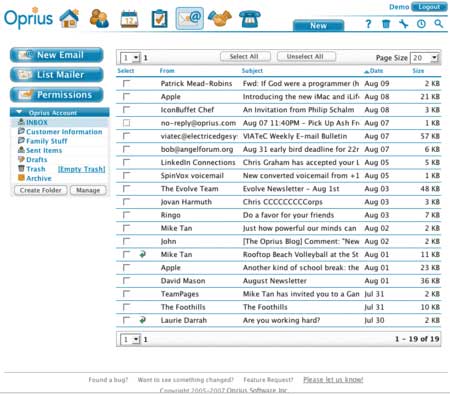The image size is (450, 394).
Task: Click the question mark help icon
Action: click(368, 24)
